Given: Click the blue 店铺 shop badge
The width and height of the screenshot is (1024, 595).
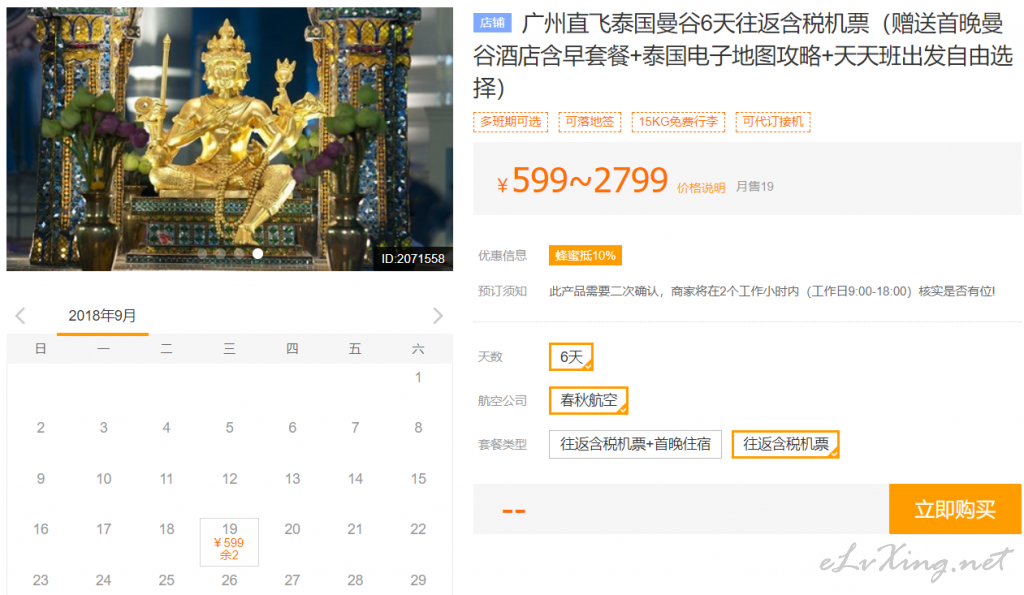Looking at the screenshot, I should click(492, 23).
